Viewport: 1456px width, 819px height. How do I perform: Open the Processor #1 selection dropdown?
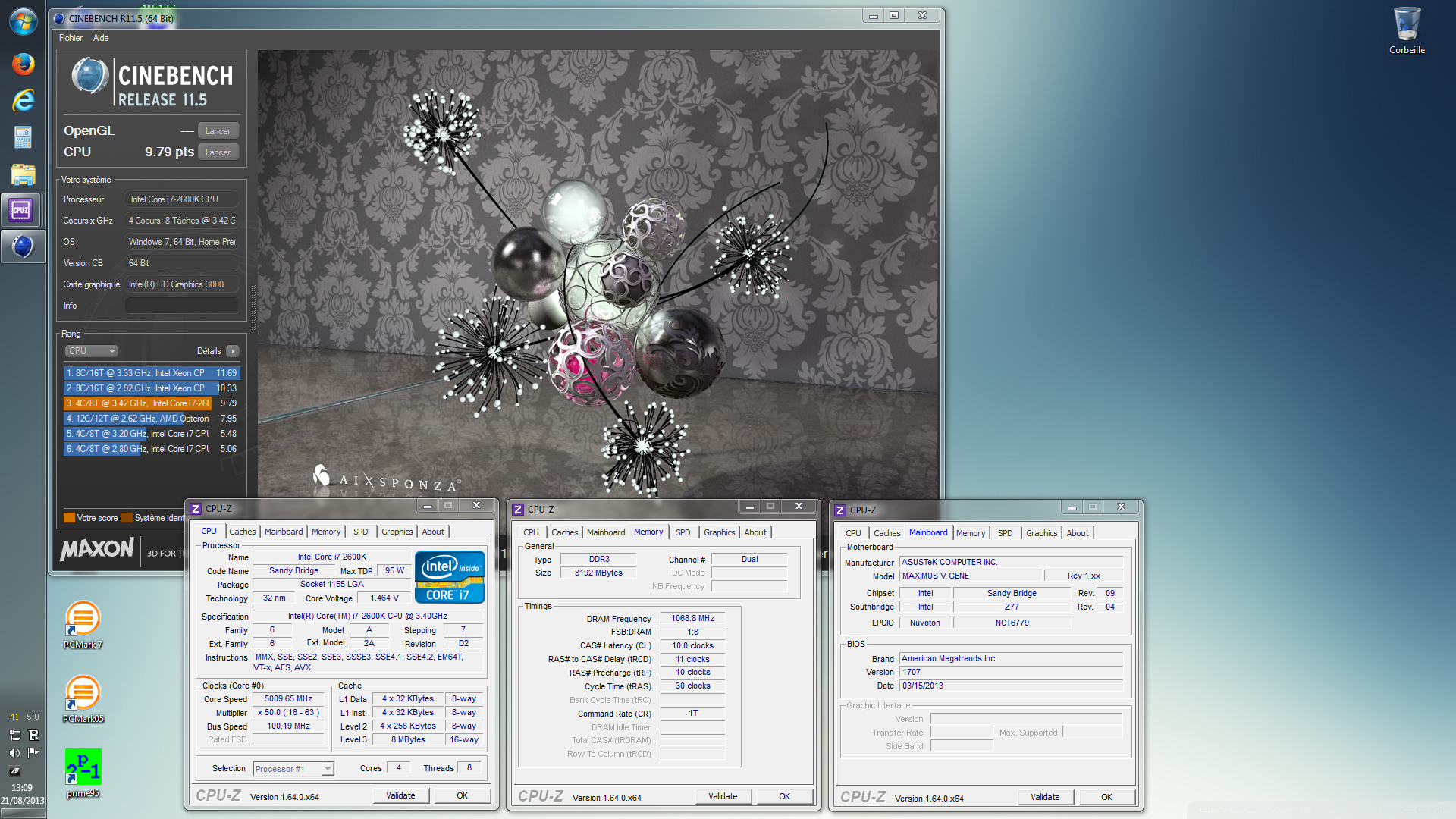pyautogui.click(x=293, y=769)
